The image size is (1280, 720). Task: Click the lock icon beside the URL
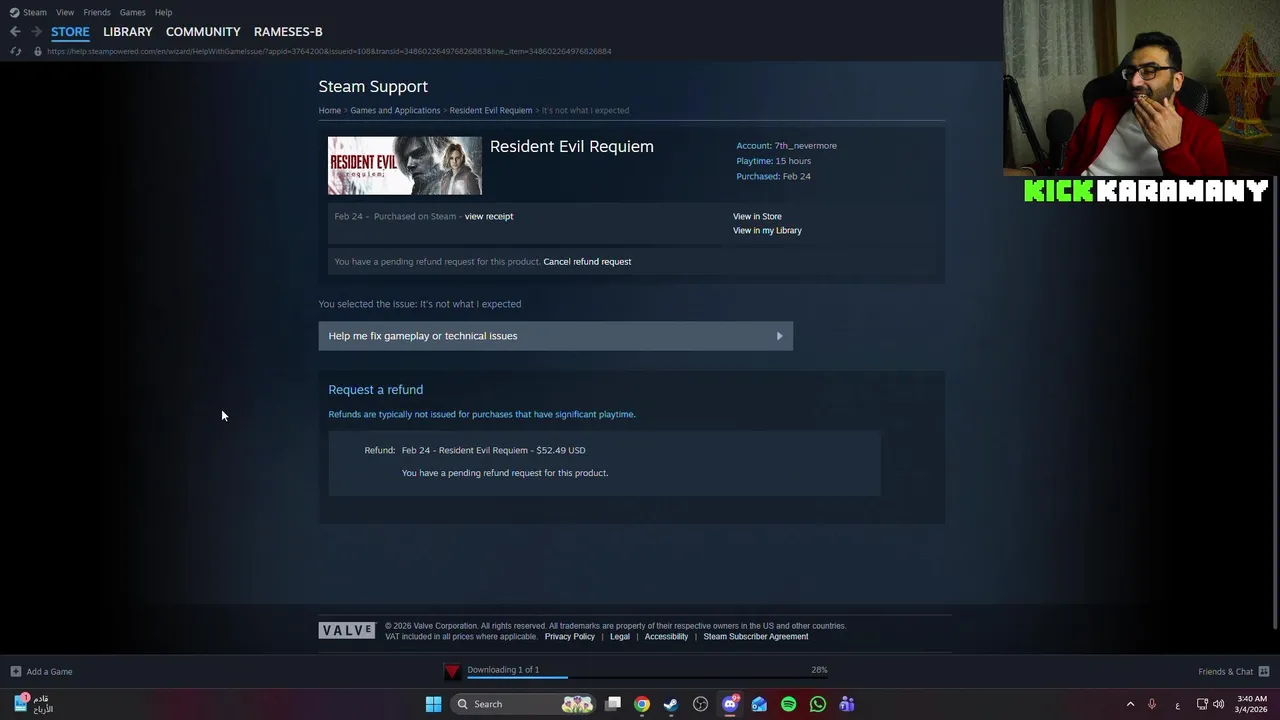click(38, 51)
